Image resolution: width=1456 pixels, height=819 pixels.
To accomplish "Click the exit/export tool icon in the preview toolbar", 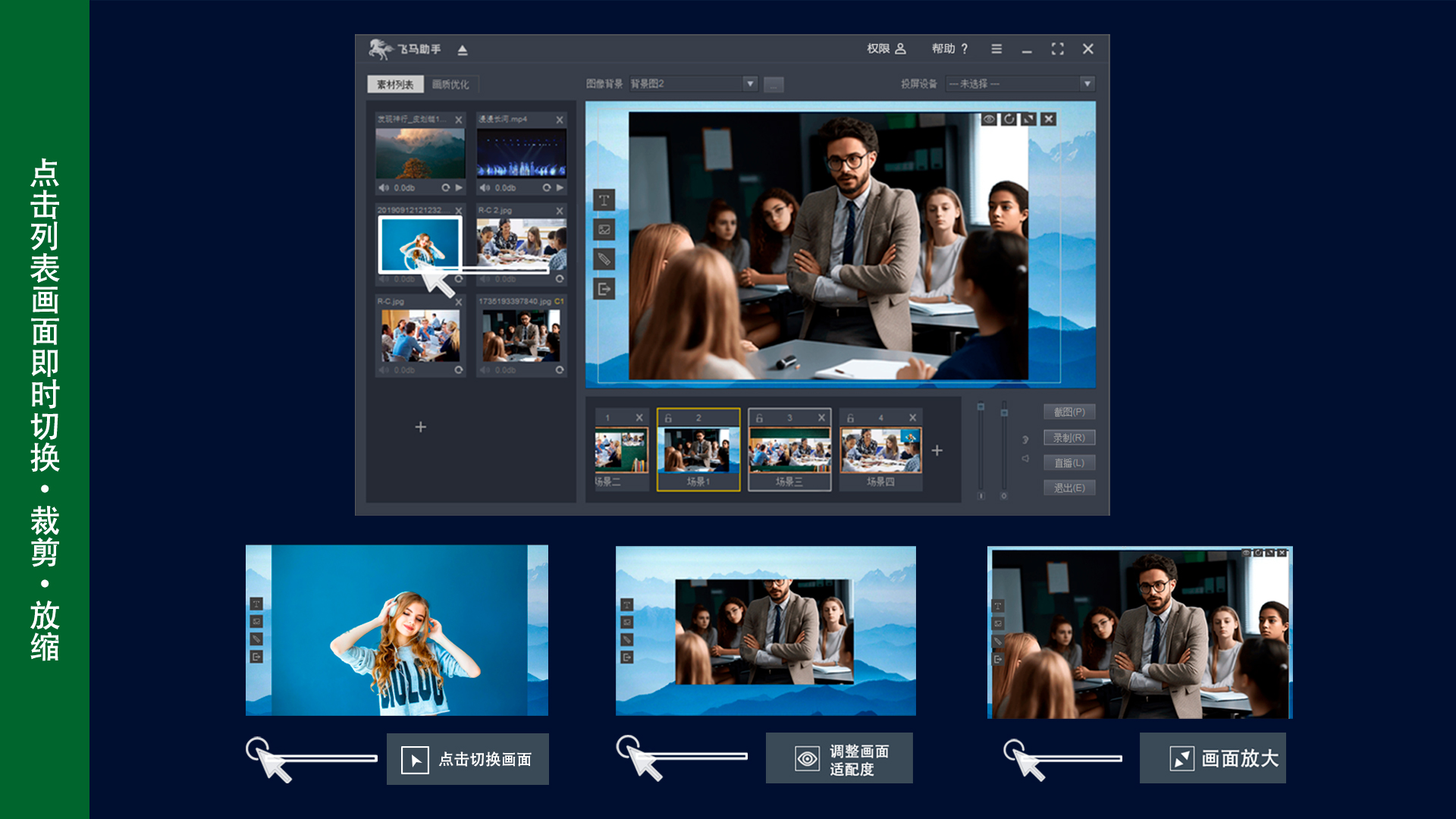I will point(604,289).
